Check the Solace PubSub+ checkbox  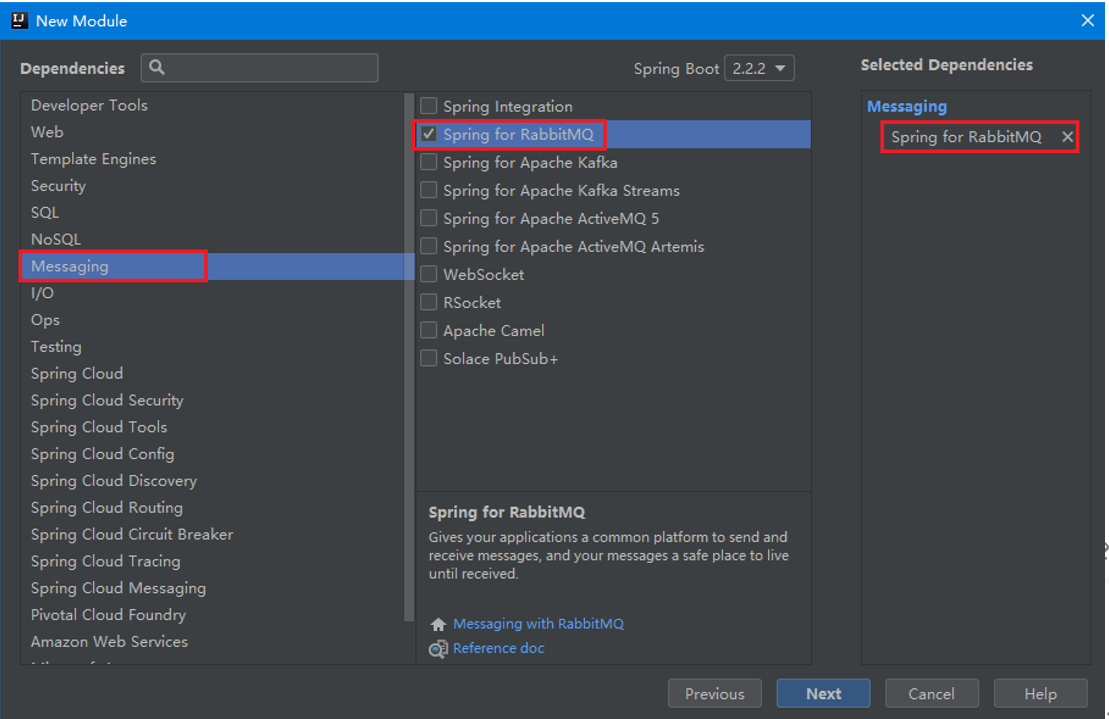coord(429,358)
